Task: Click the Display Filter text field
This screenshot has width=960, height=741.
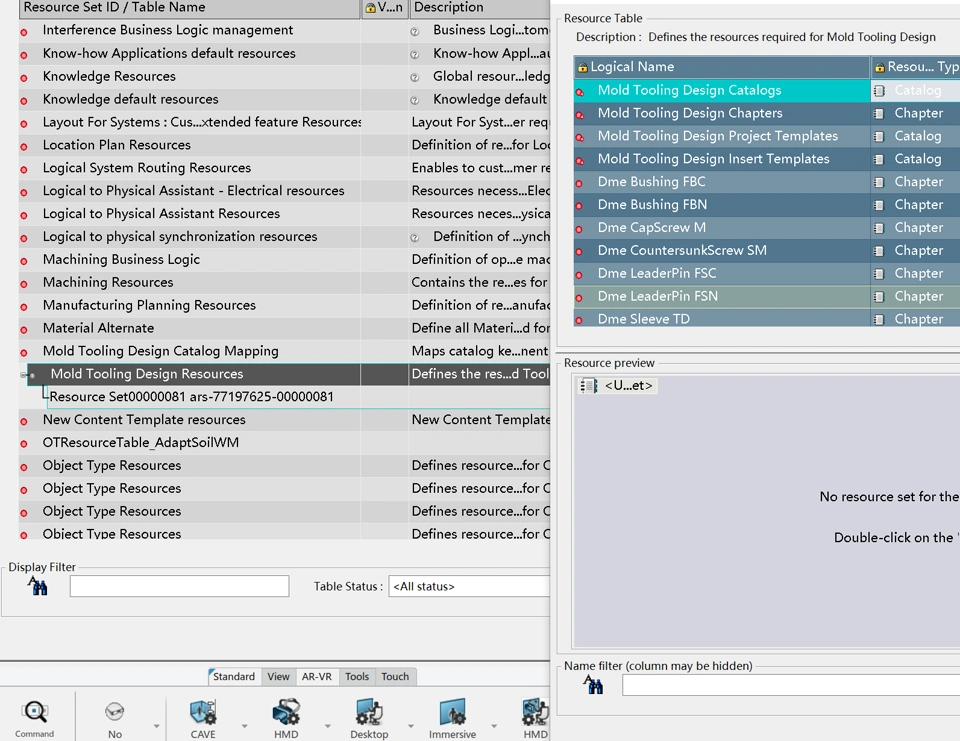Action: click(179, 586)
